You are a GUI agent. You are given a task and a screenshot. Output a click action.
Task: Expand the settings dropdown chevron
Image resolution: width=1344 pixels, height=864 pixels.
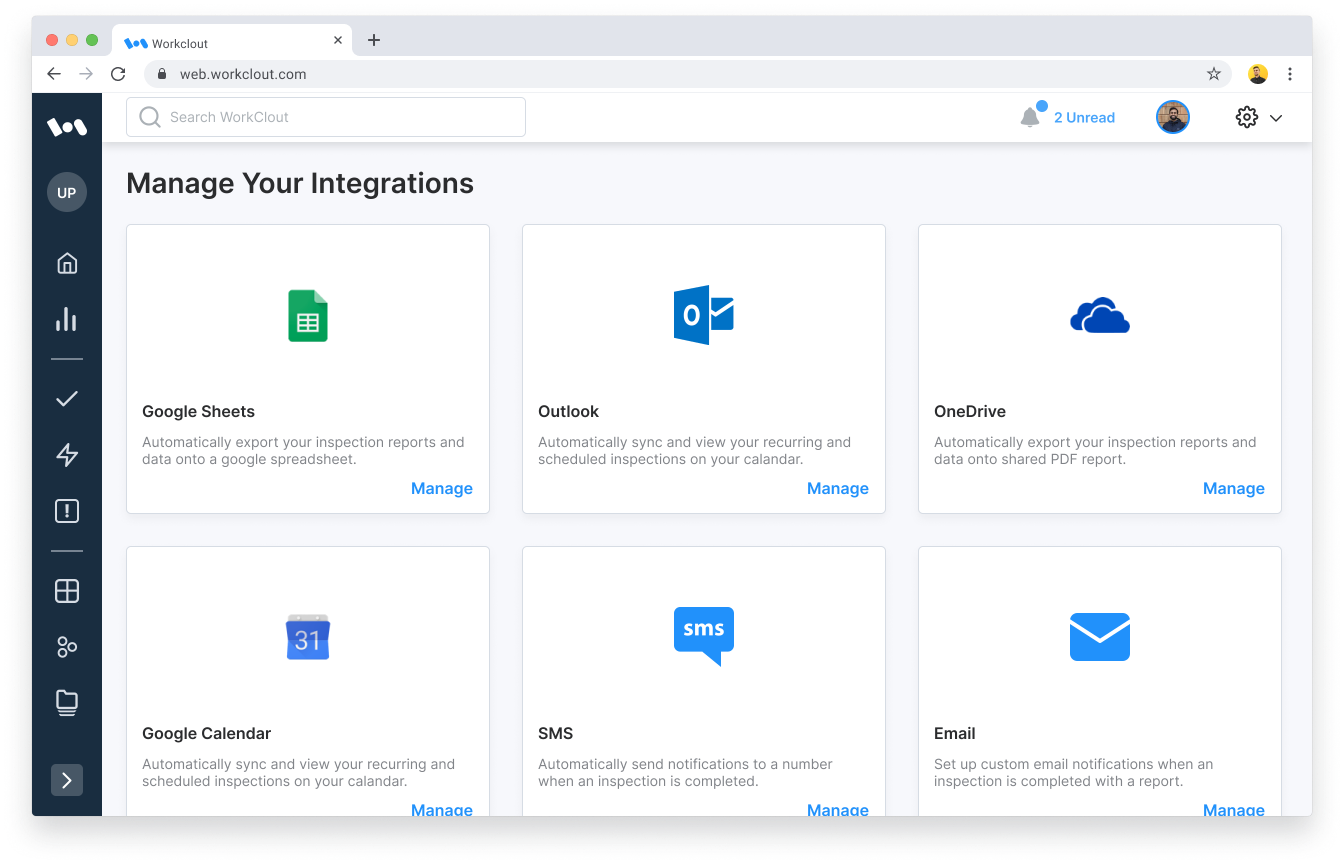(x=1276, y=118)
